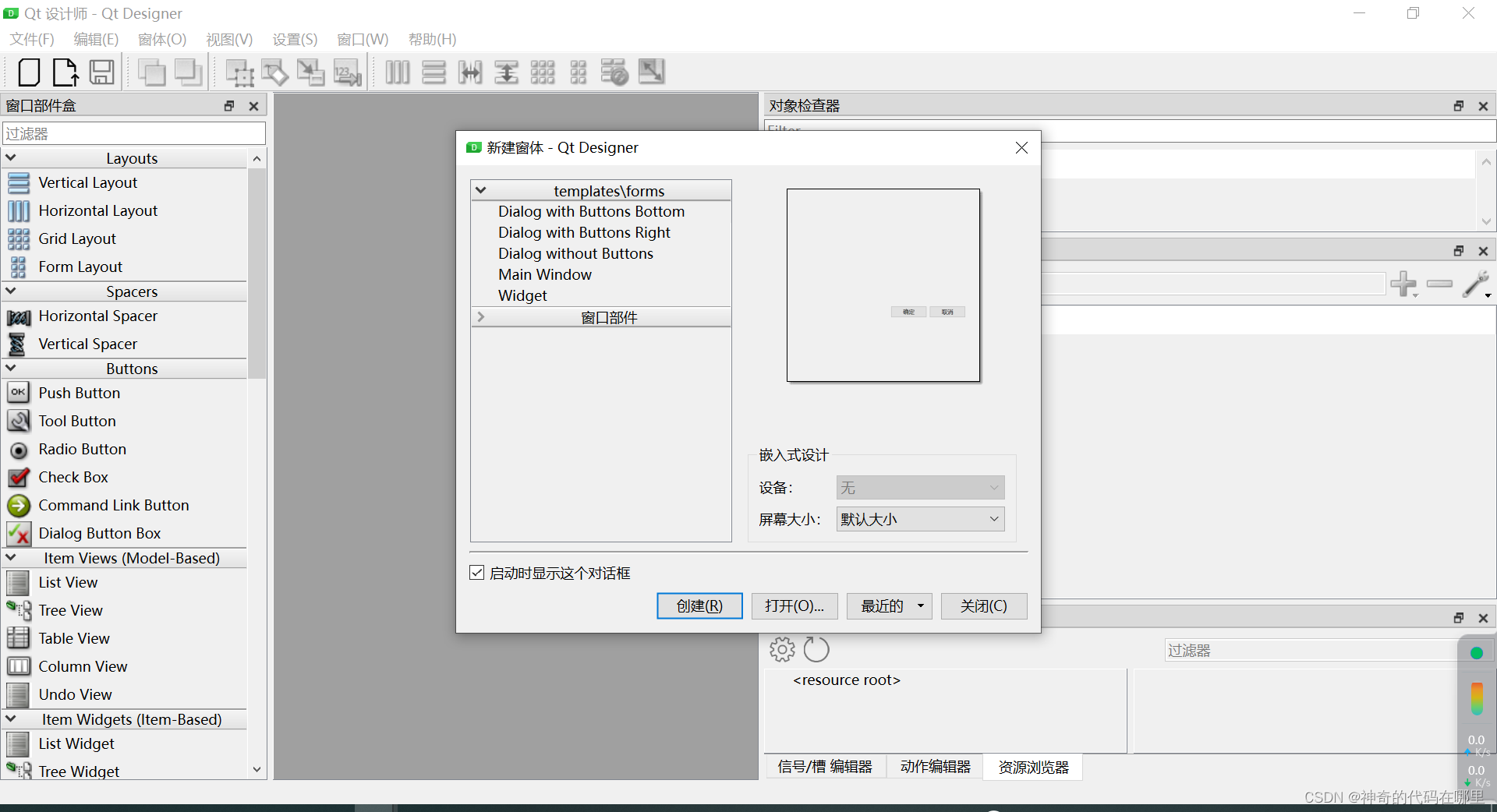Open the disabled 设备 device dropdown
This screenshot has height=812, width=1497.
(920, 488)
